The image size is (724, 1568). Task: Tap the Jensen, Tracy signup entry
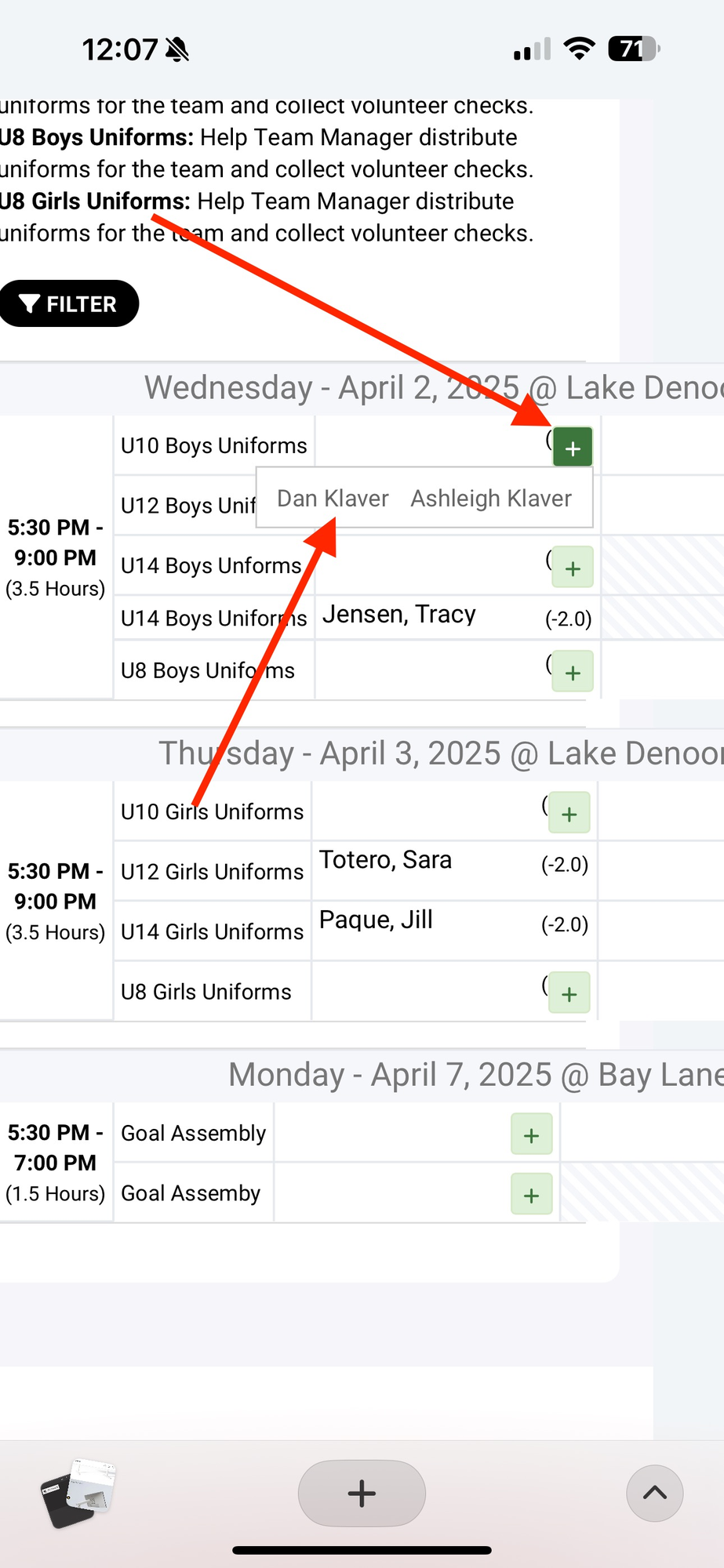[x=399, y=615]
